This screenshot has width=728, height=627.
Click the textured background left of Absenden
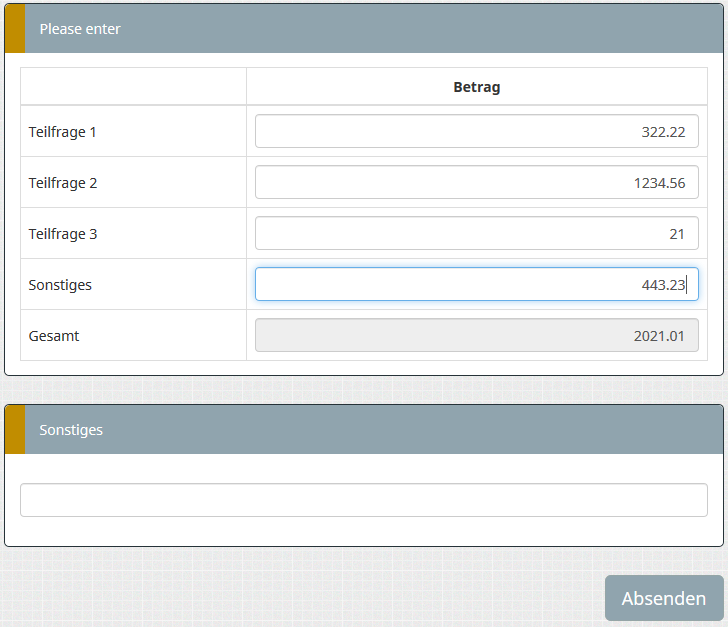pos(300,598)
